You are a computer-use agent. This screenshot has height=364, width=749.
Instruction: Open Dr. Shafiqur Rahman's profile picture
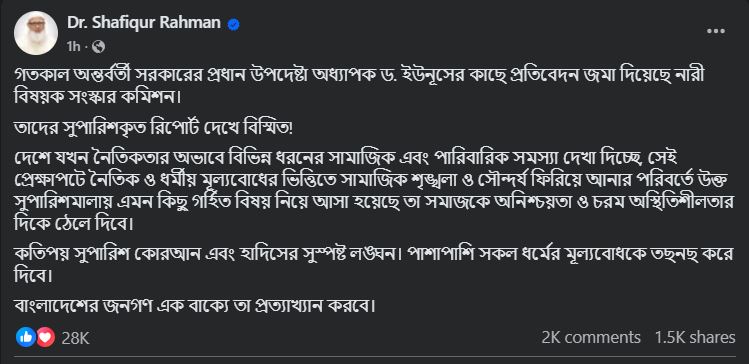pos(36,33)
